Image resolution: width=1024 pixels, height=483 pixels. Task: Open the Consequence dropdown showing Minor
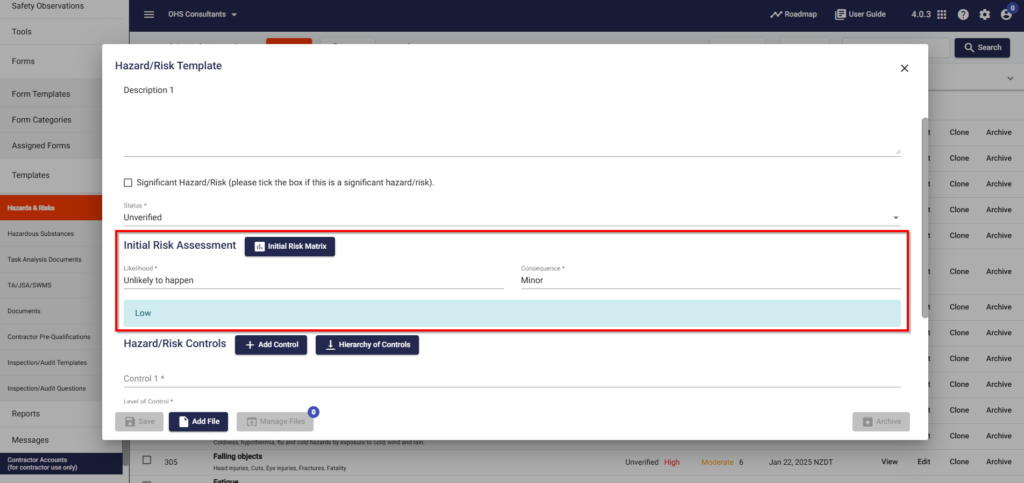[x=711, y=280]
